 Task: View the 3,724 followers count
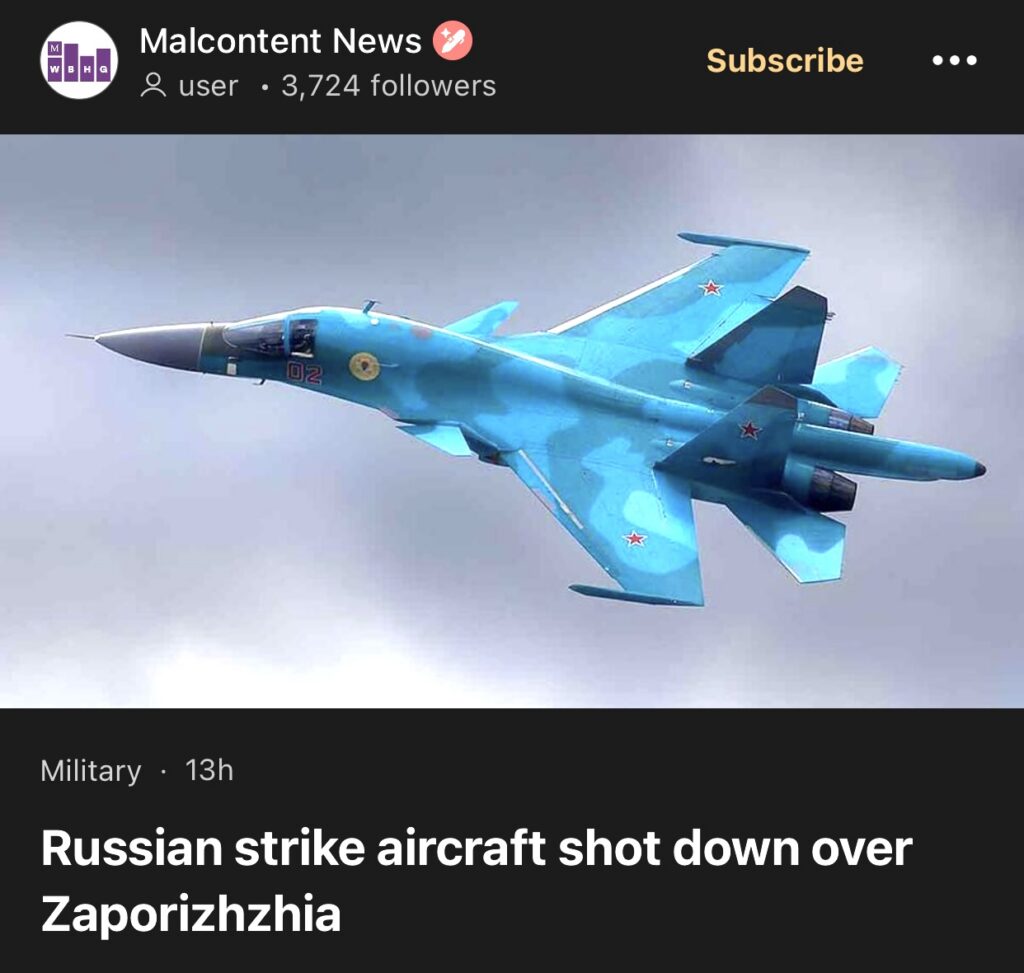[389, 86]
